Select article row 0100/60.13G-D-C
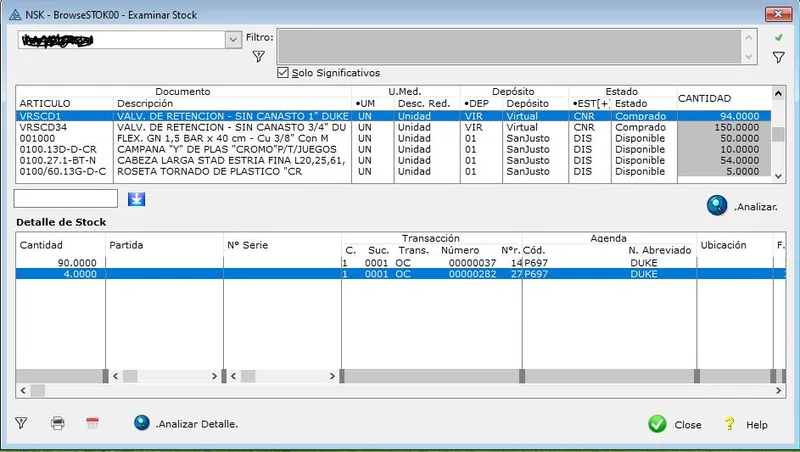 pyautogui.click(x=393, y=171)
